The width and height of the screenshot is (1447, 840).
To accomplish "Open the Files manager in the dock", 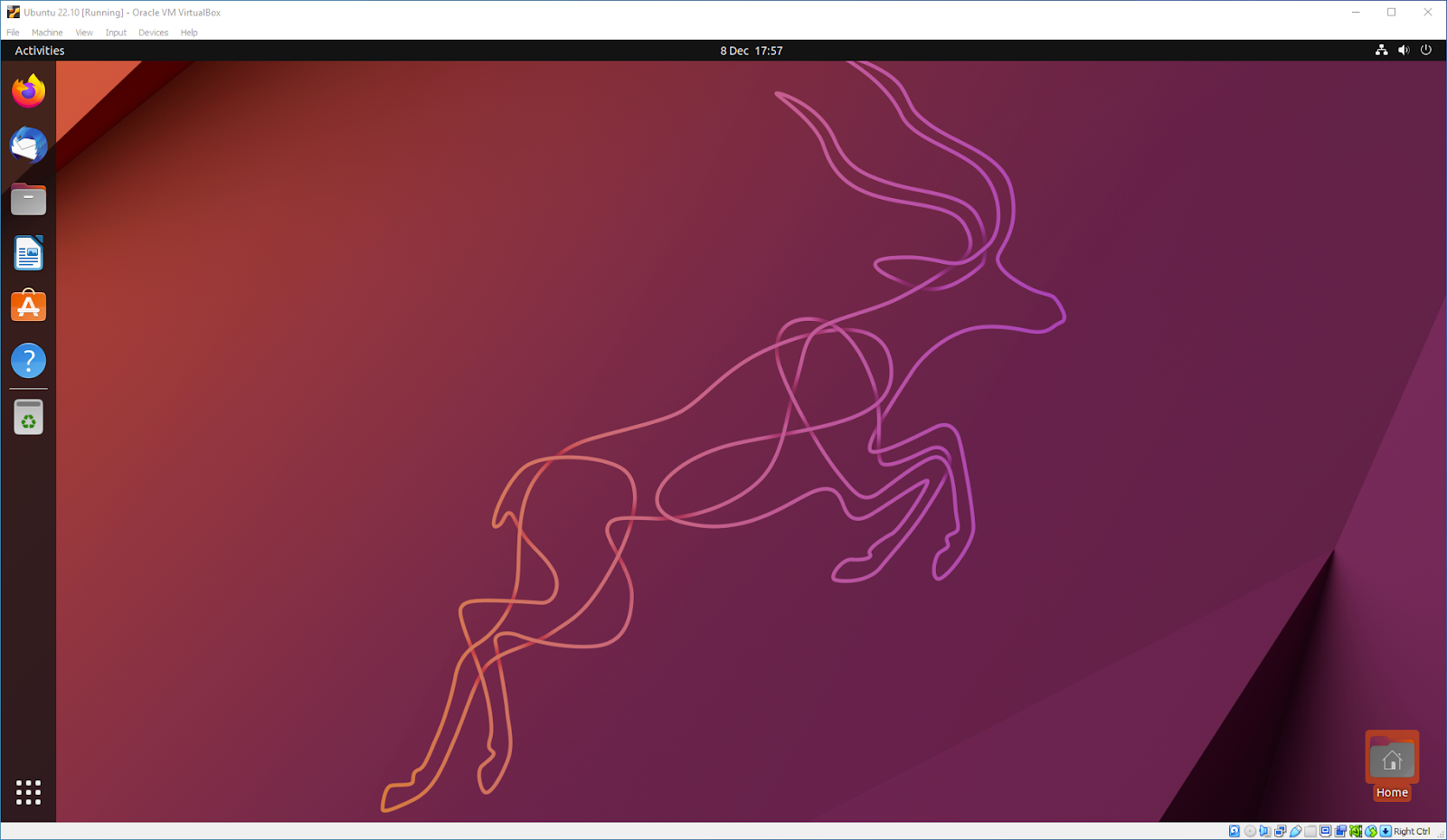I will [28, 199].
